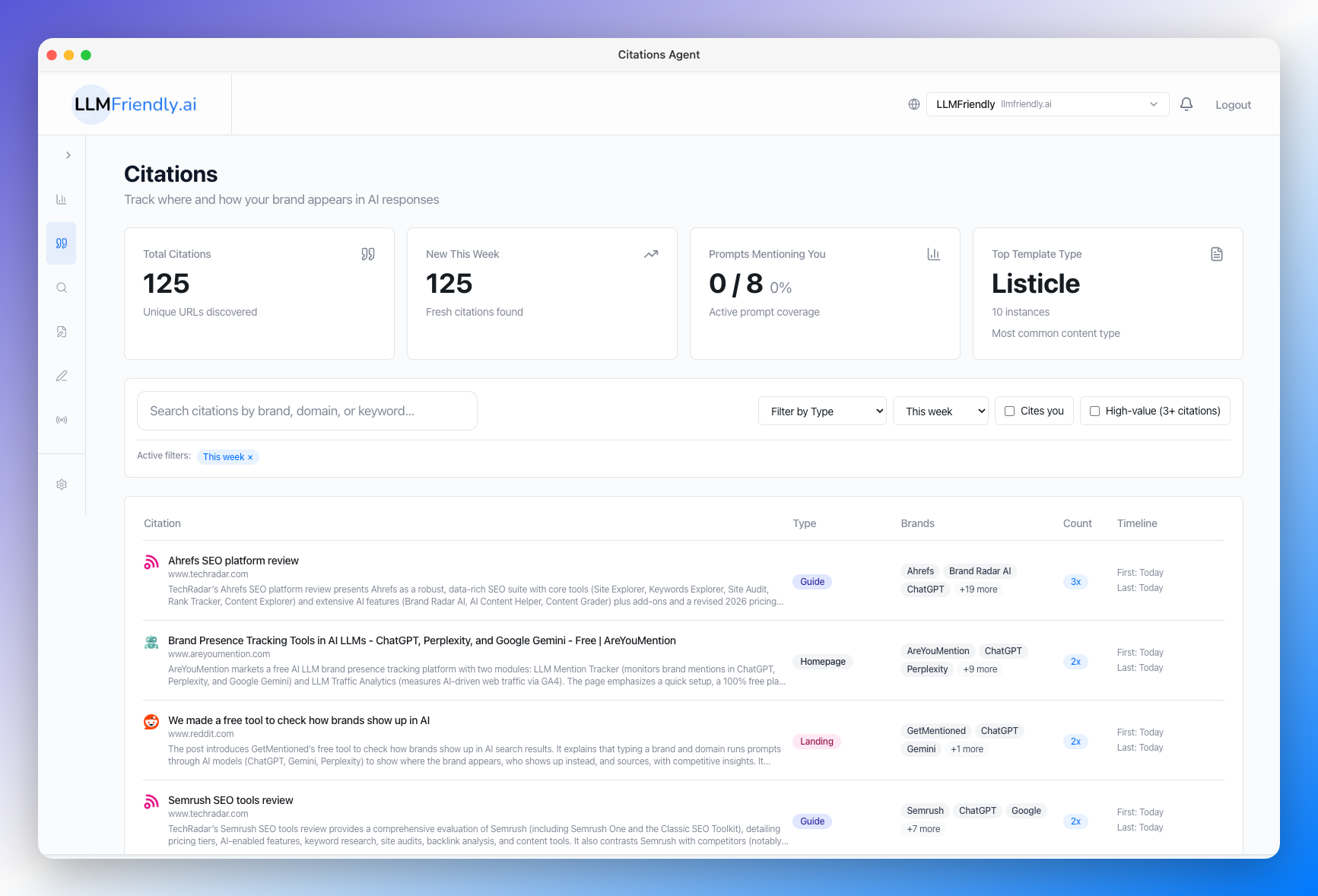Image resolution: width=1318 pixels, height=896 pixels.
Task: Expand +19 more brands in Ahrefs row
Action: pyautogui.click(x=978, y=589)
